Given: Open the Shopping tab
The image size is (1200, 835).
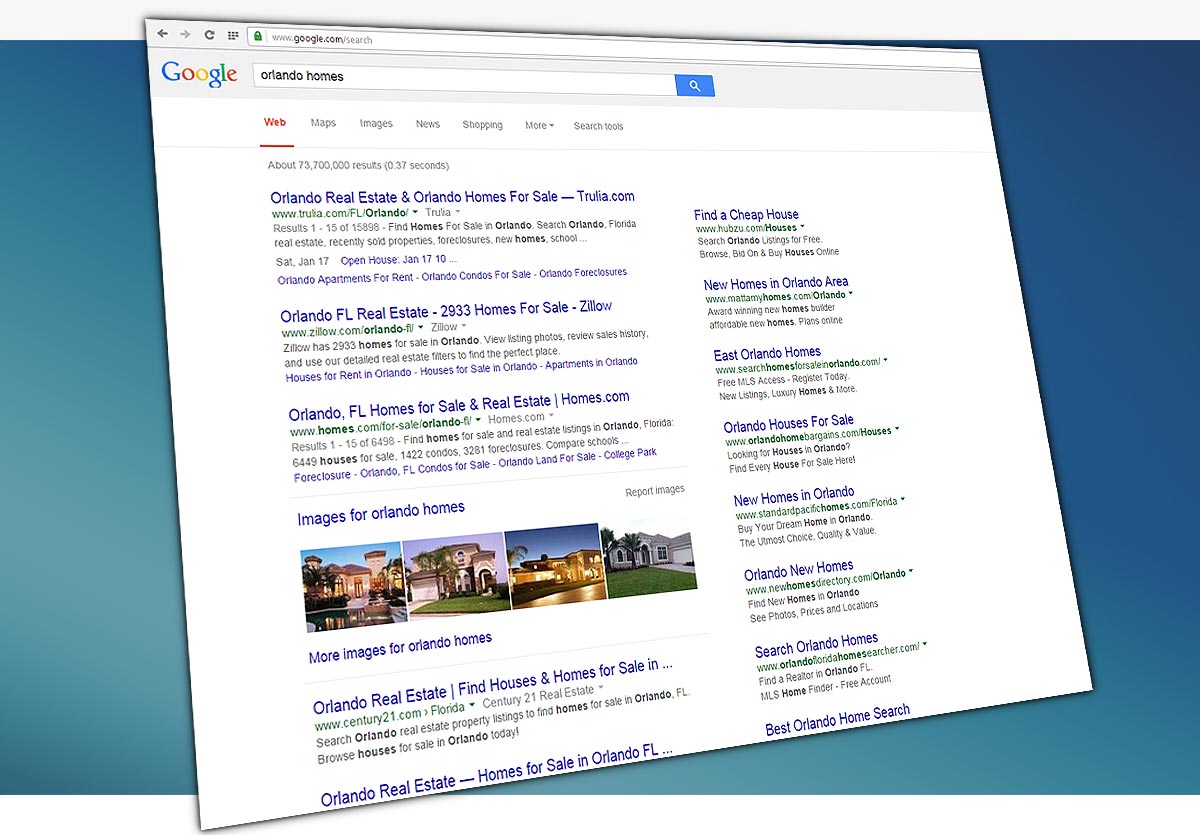Looking at the screenshot, I should [482, 125].
